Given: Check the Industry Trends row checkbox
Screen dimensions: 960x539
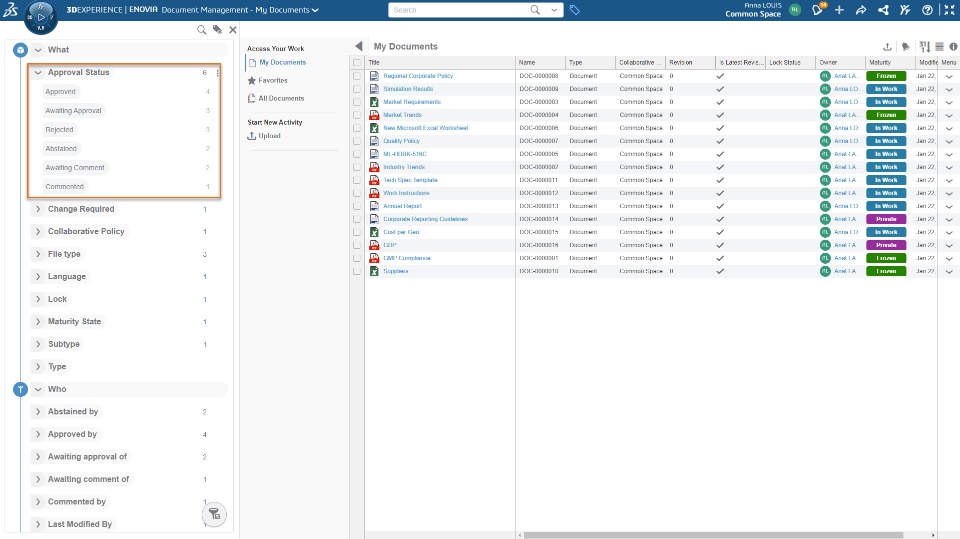Looking at the screenshot, I should click(357, 167).
